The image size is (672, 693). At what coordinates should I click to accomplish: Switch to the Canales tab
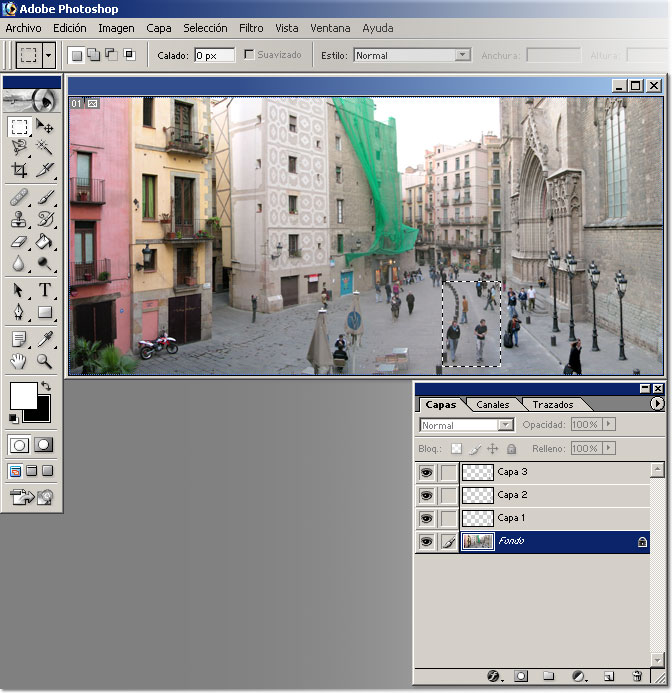(492, 405)
